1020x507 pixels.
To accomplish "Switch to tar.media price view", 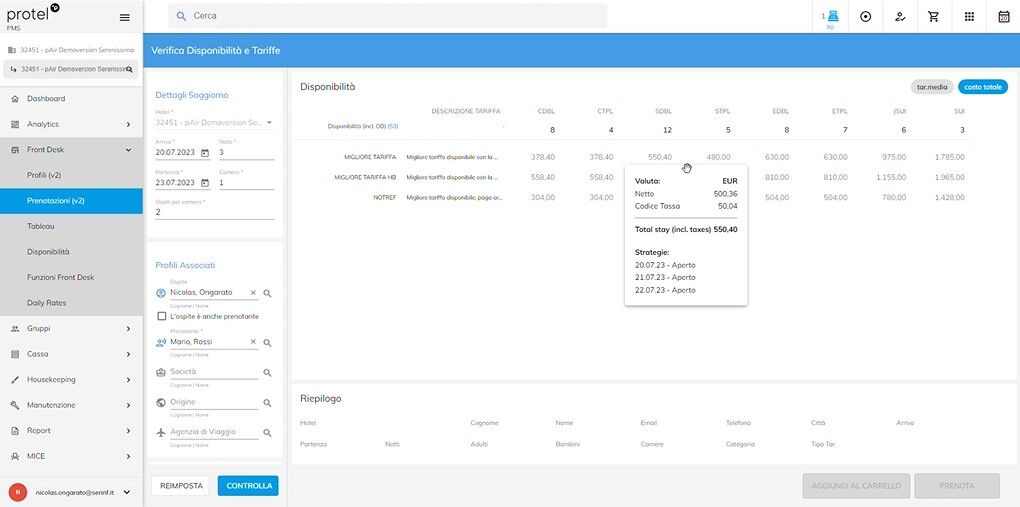I will [x=932, y=87].
